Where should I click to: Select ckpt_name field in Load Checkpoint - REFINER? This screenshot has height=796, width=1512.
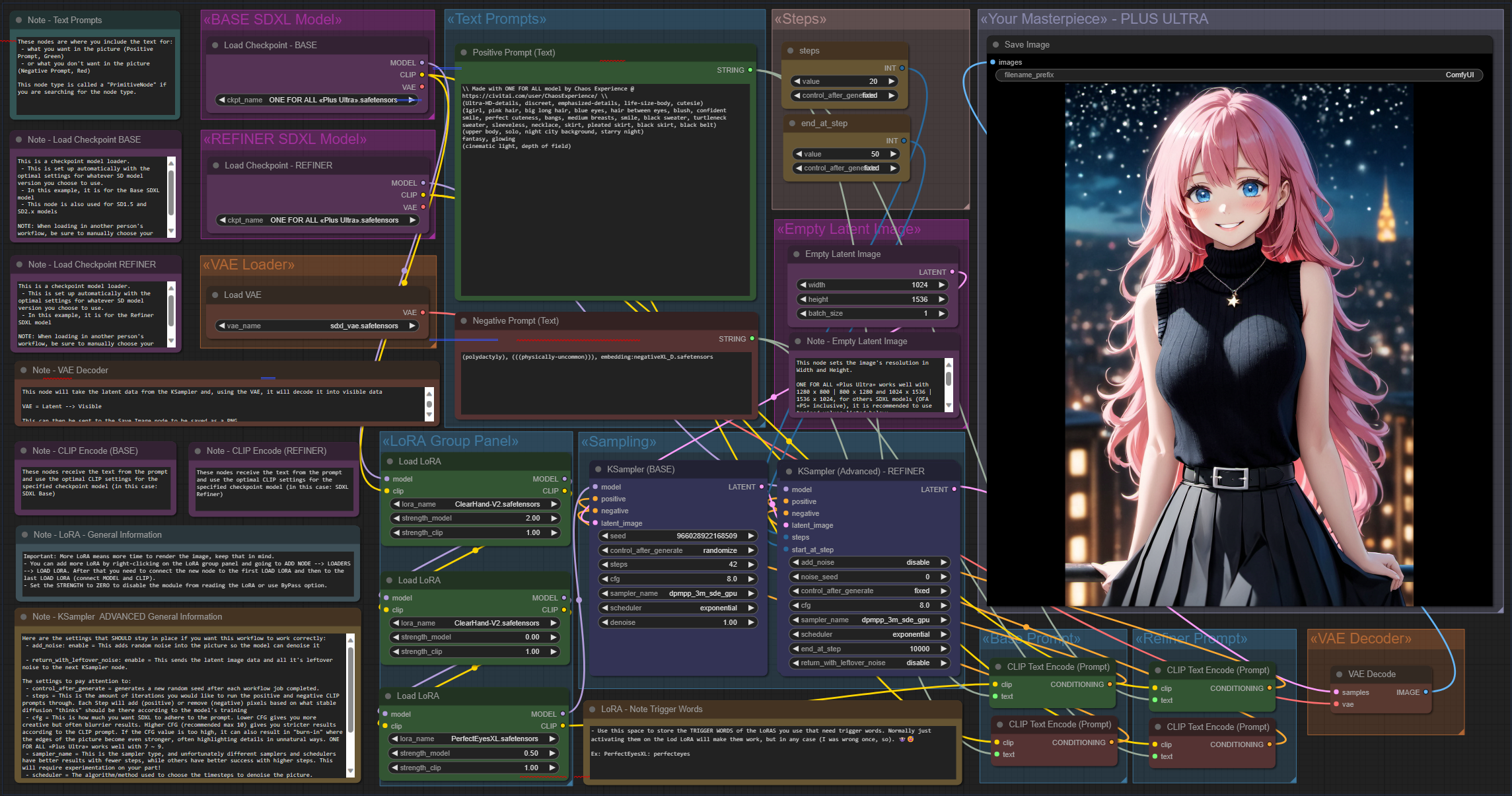(x=317, y=220)
